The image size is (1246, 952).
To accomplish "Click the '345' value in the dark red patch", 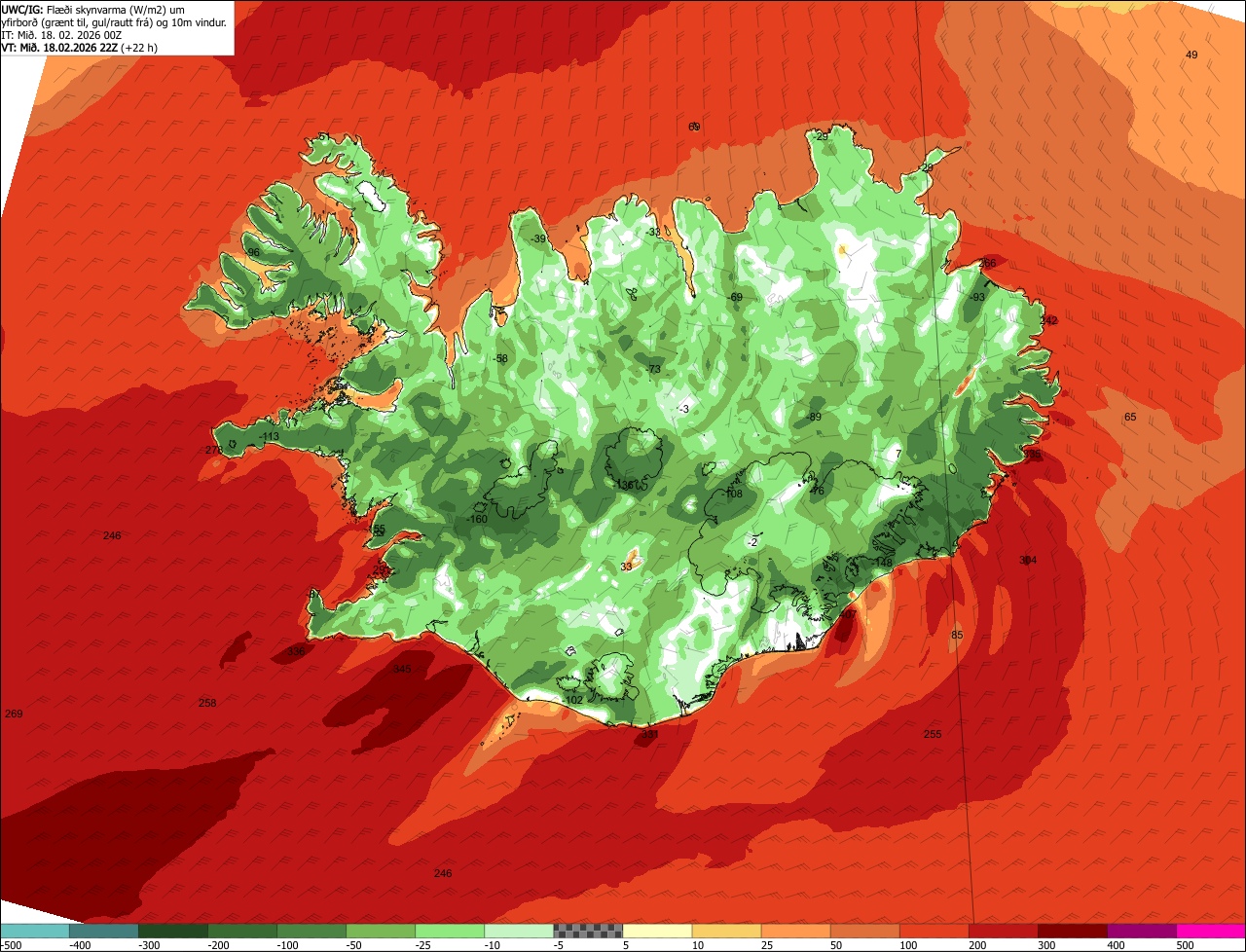I will click(401, 669).
